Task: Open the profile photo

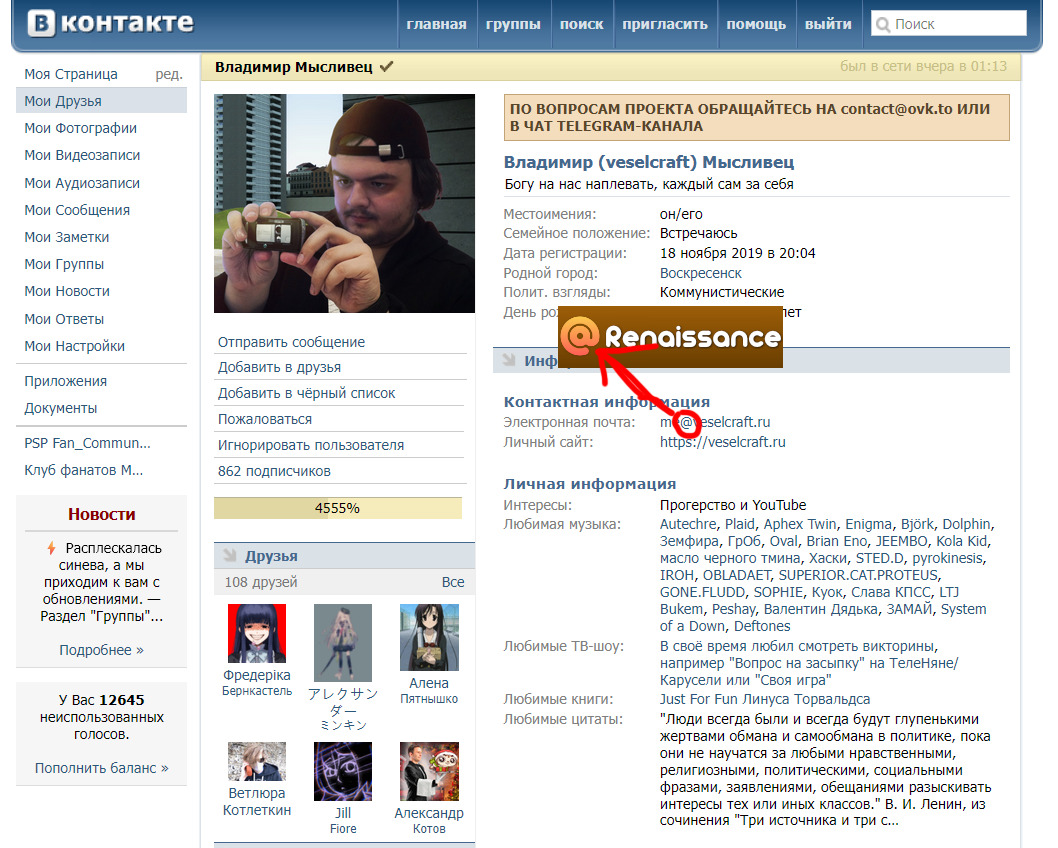Action: click(344, 203)
